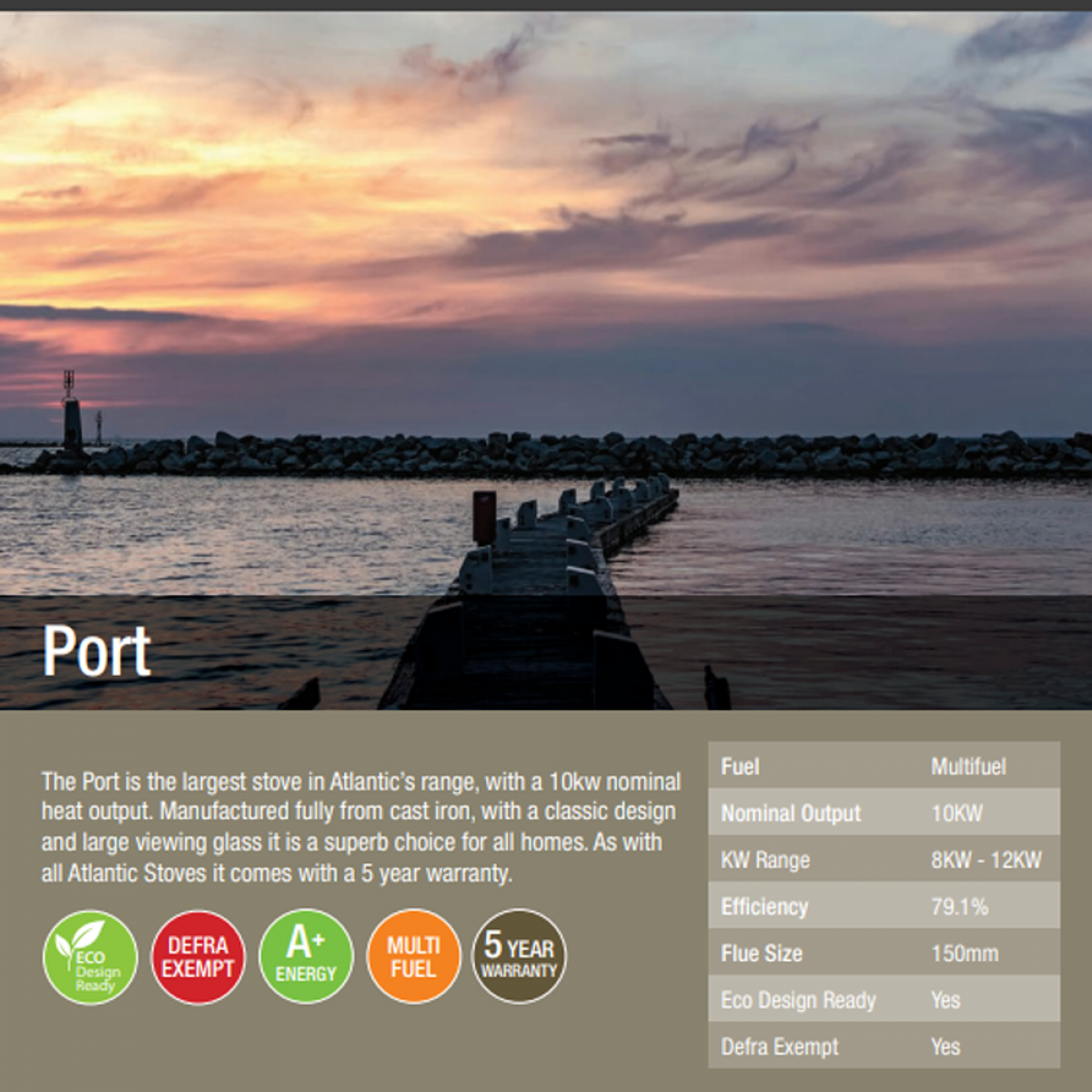1092x1092 pixels.
Task: Click the KW Range label
Action: 765,860
